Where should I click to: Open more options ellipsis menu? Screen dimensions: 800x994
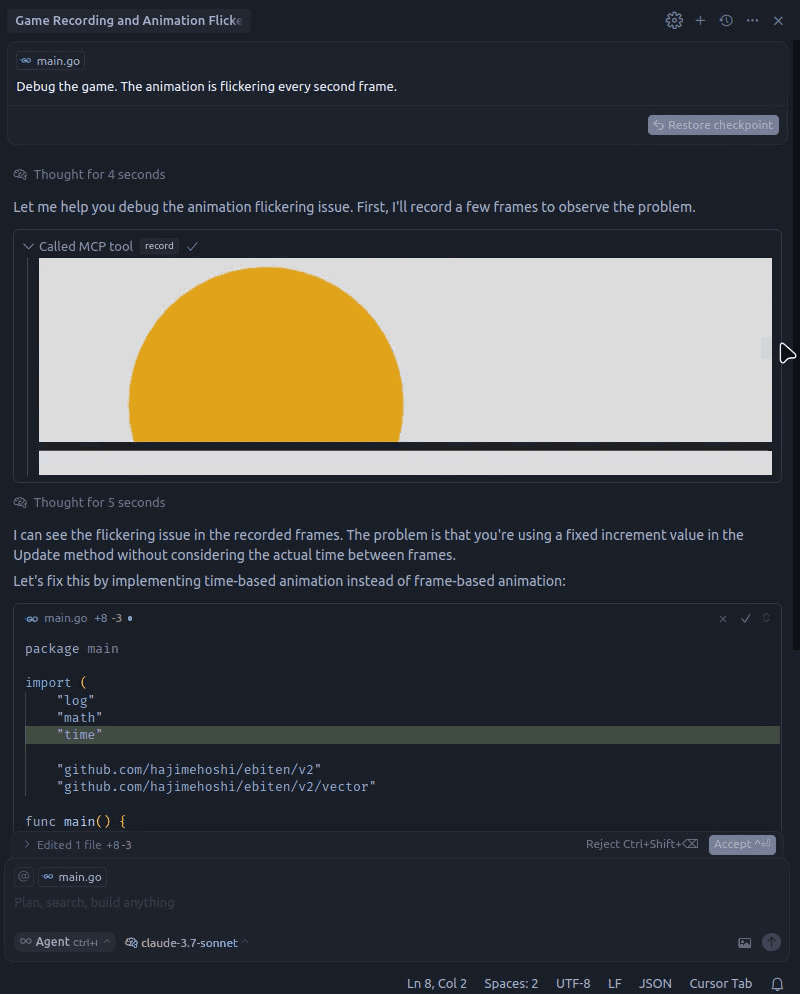click(752, 20)
